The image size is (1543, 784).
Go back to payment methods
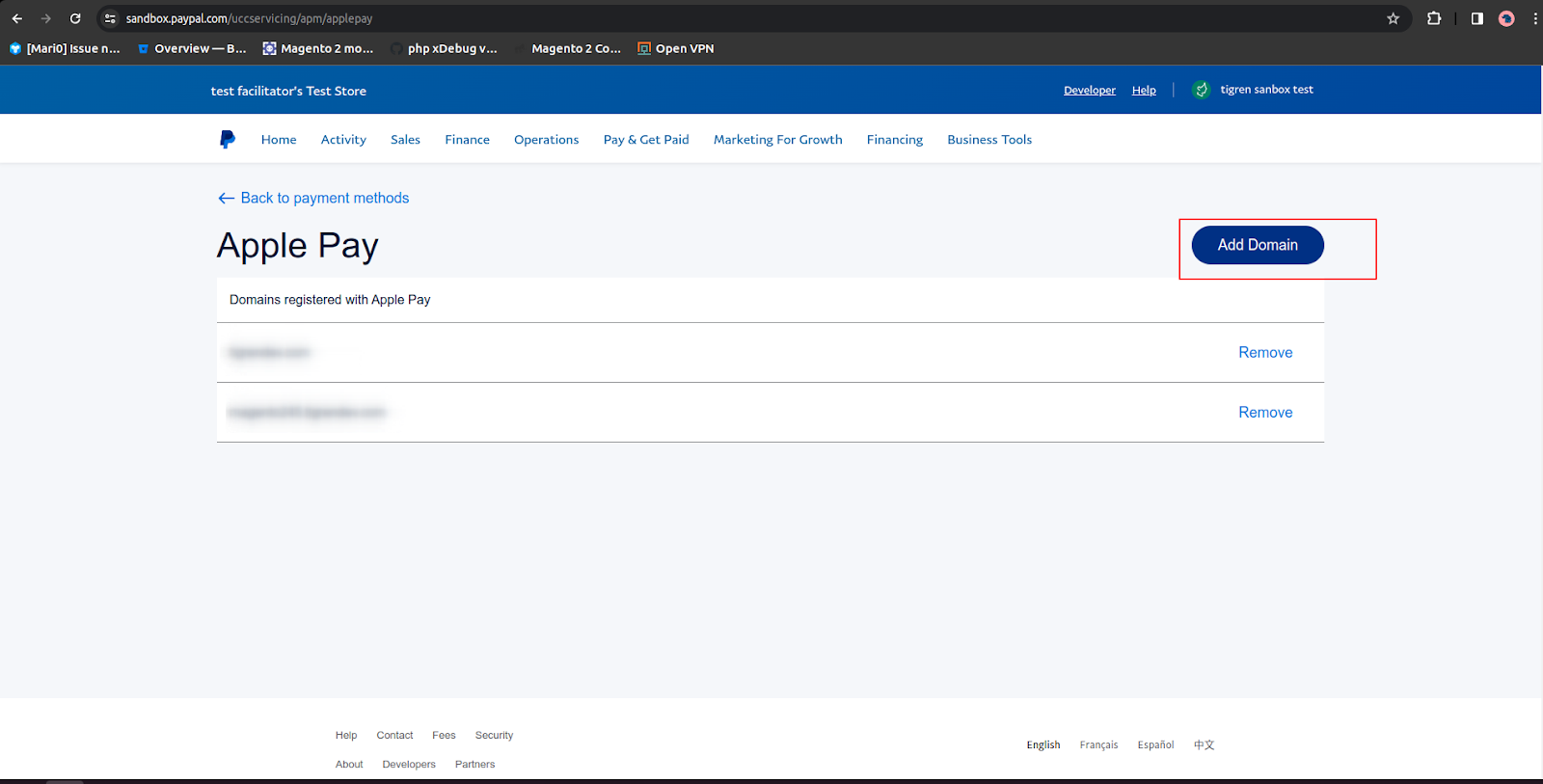313,198
